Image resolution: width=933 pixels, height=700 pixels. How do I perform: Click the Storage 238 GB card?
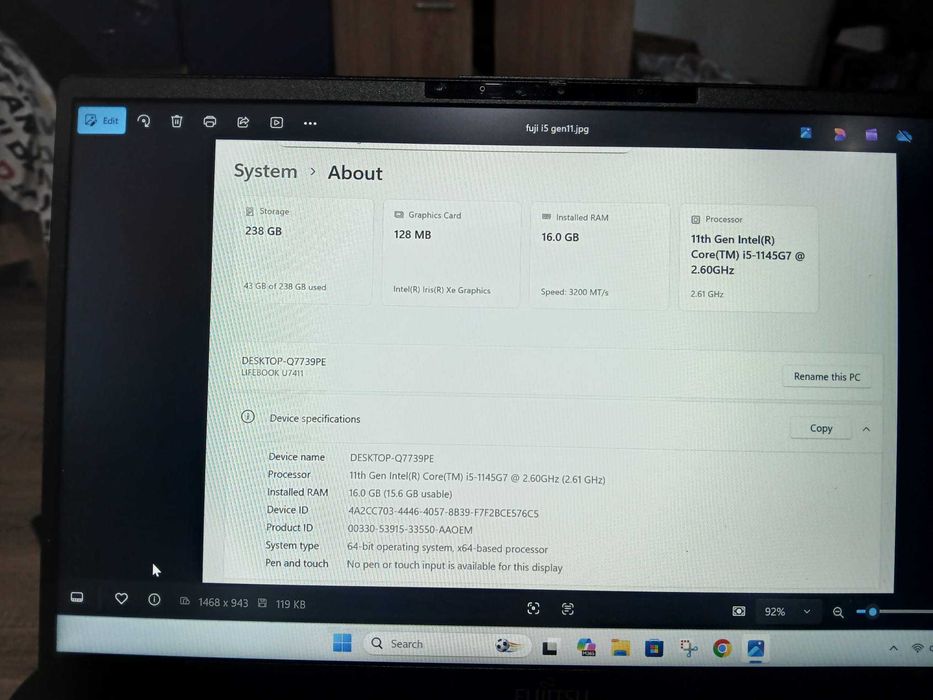305,251
